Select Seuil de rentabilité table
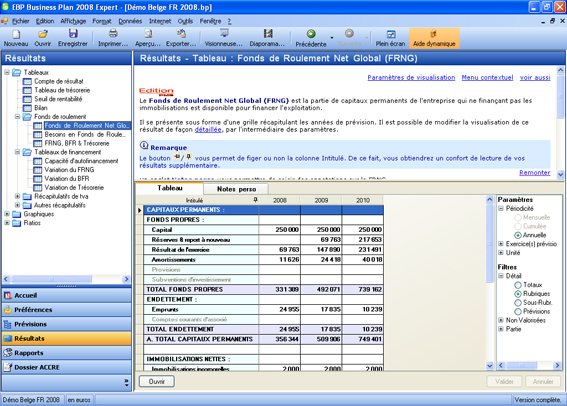567x406 pixels. (58, 99)
